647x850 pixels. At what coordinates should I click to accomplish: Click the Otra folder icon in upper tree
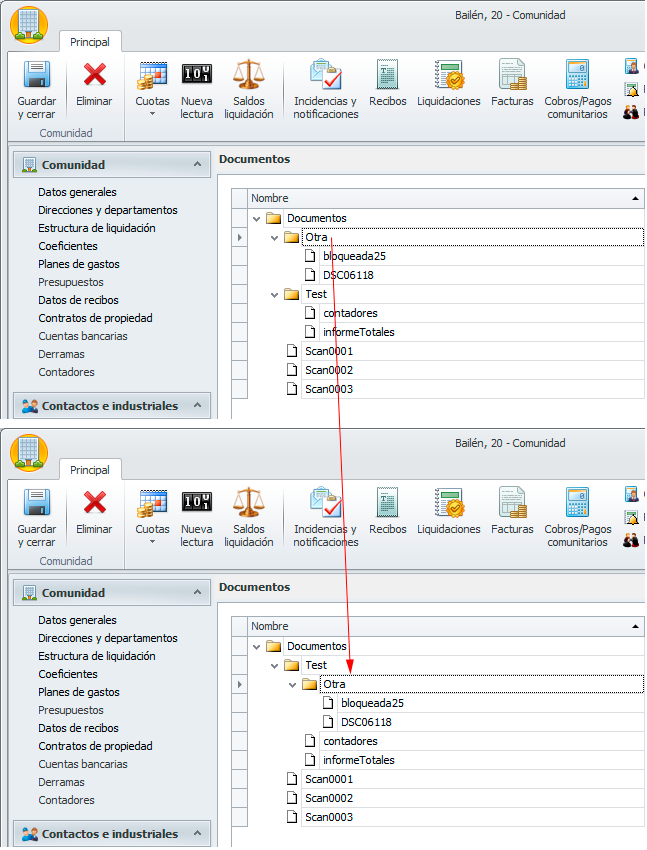pos(292,237)
